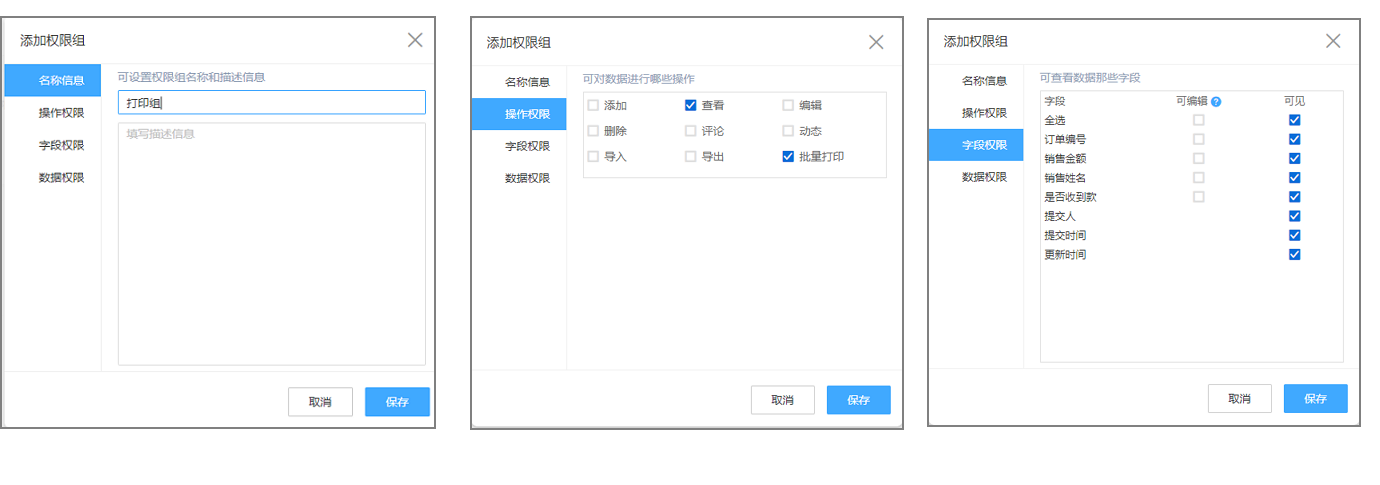The image size is (1380, 485).
Task: Check the 可编辑 box for 销售金额
Action: (1199, 158)
